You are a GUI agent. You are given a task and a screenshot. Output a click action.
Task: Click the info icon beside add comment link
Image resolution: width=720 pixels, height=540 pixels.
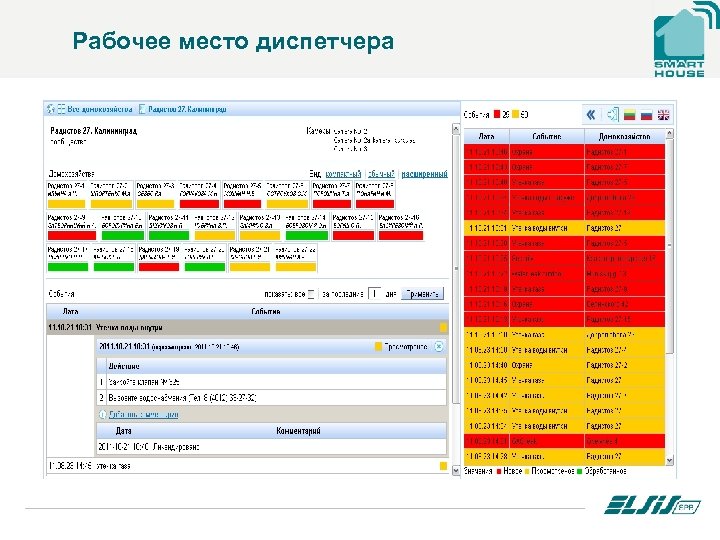103,415
